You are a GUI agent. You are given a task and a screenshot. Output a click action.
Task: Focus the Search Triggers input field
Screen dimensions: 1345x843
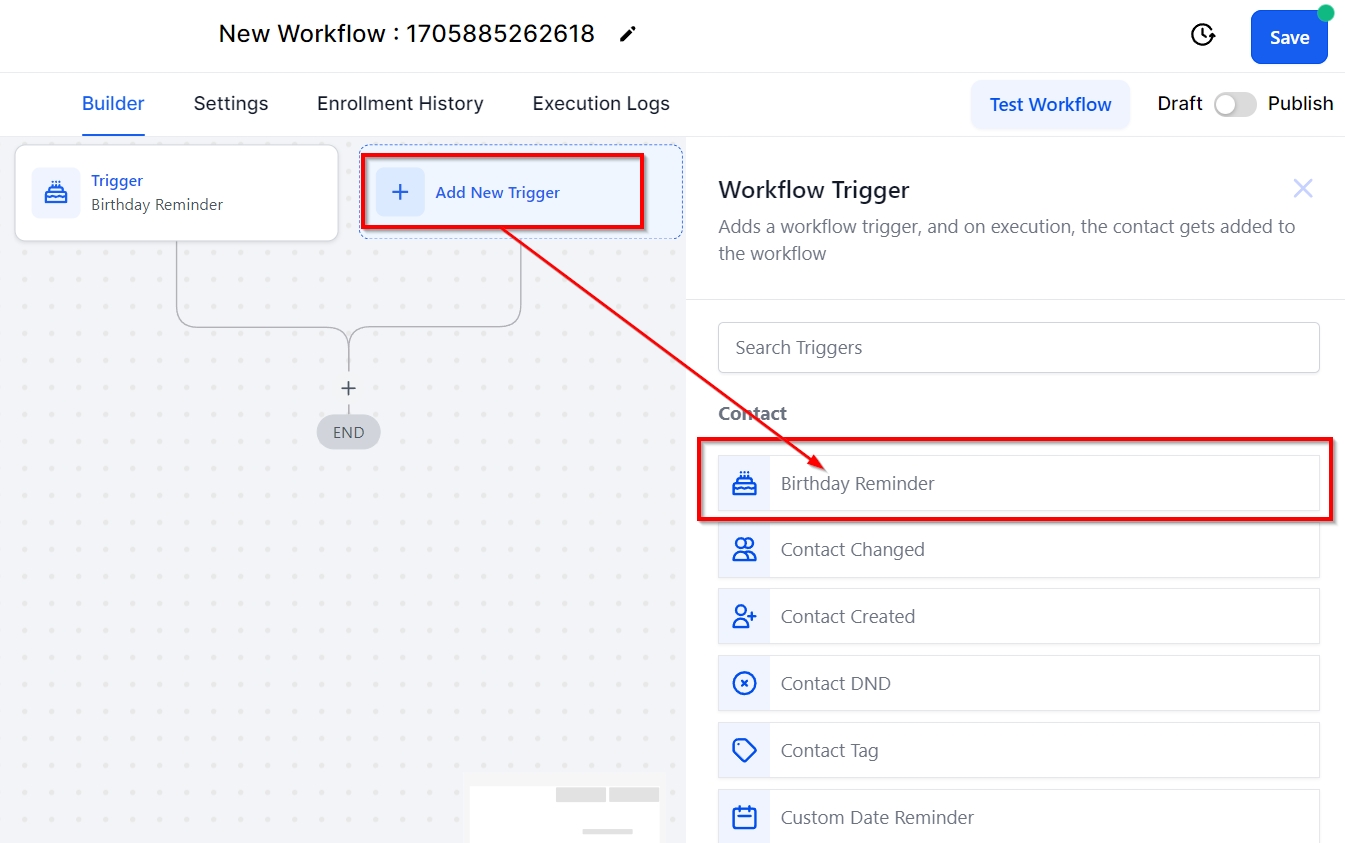[x=1018, y=348]
